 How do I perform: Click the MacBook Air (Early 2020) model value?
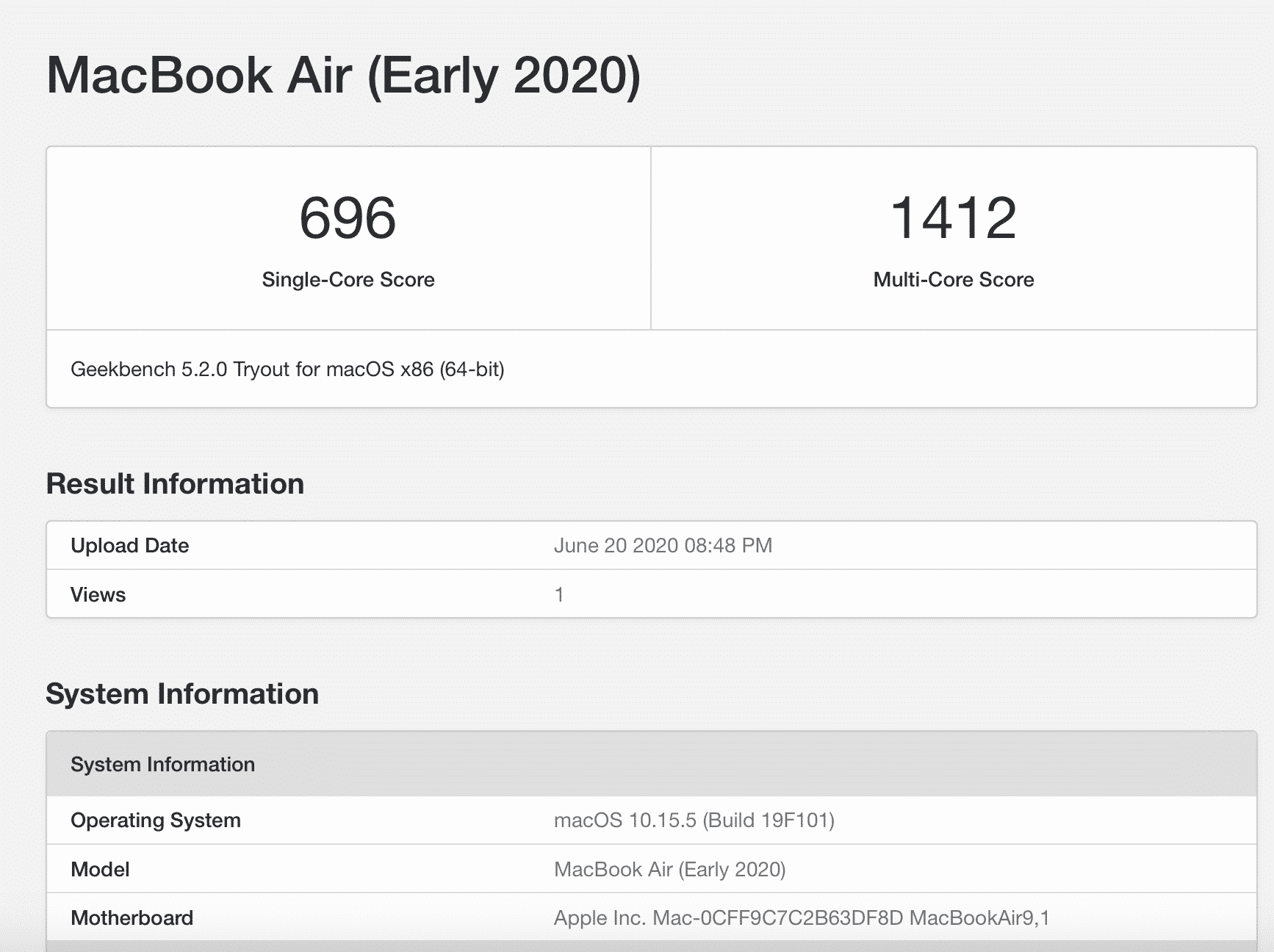(x=669, y=868)
